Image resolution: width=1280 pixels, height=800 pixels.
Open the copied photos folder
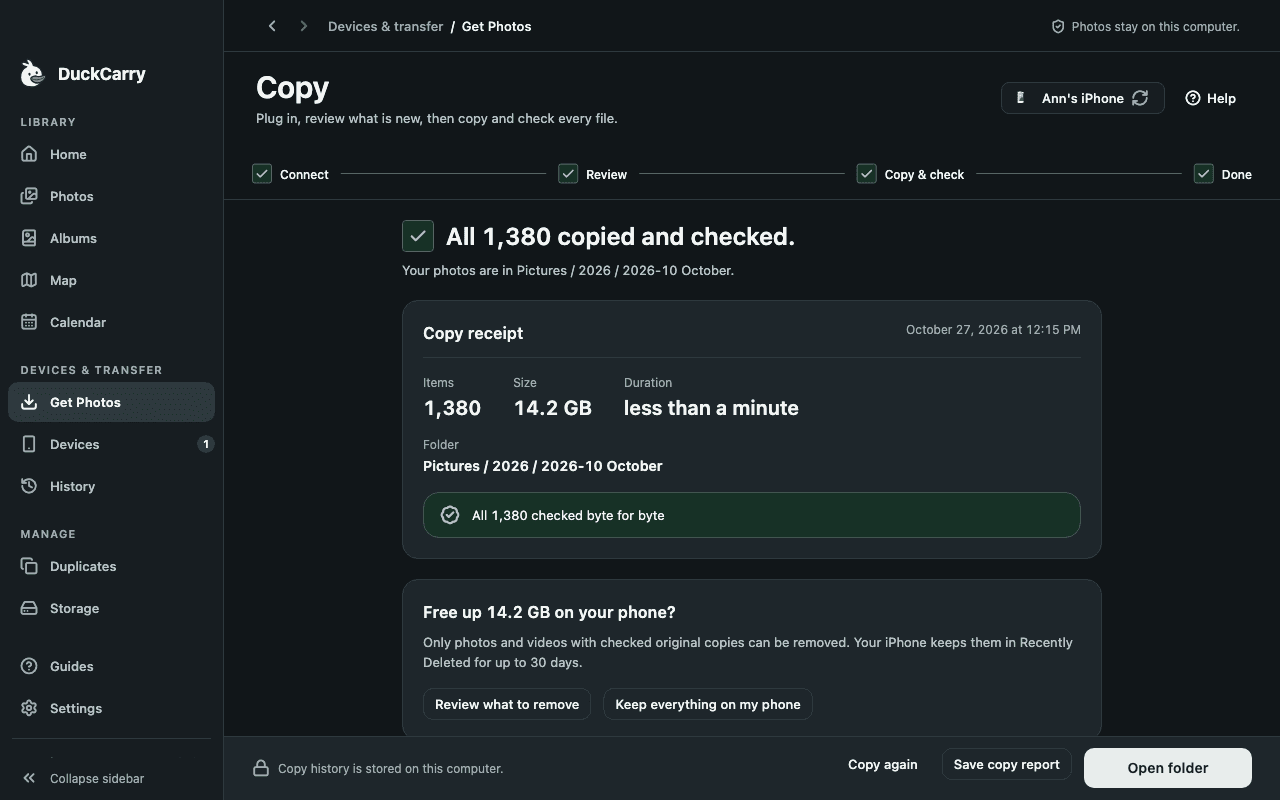coord(1168,768)
